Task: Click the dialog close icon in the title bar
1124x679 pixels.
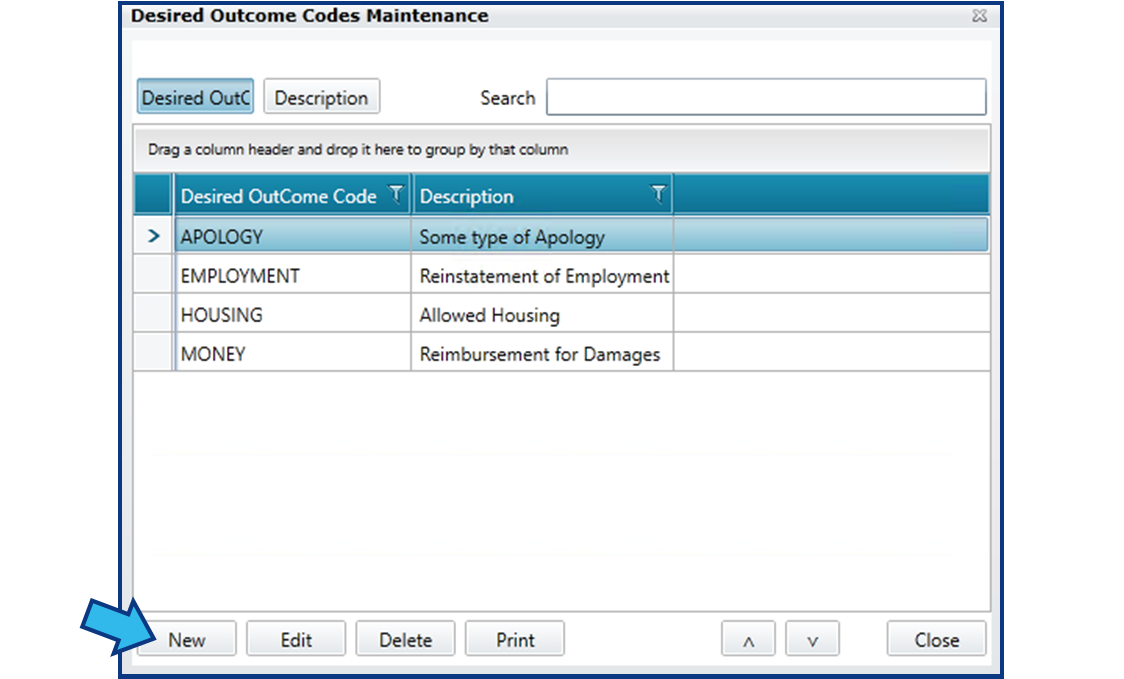Action: pos(979,16)
